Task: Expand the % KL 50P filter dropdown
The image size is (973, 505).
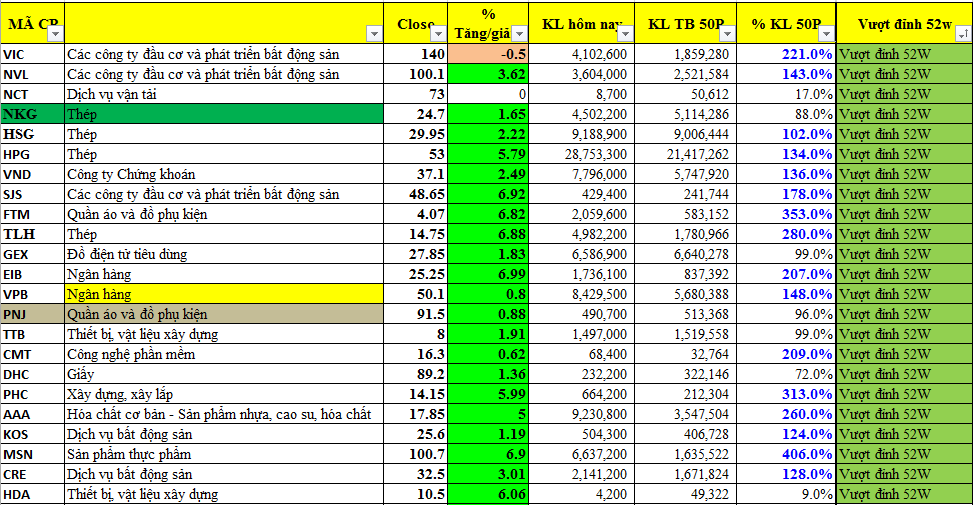Action: [825, 34]
